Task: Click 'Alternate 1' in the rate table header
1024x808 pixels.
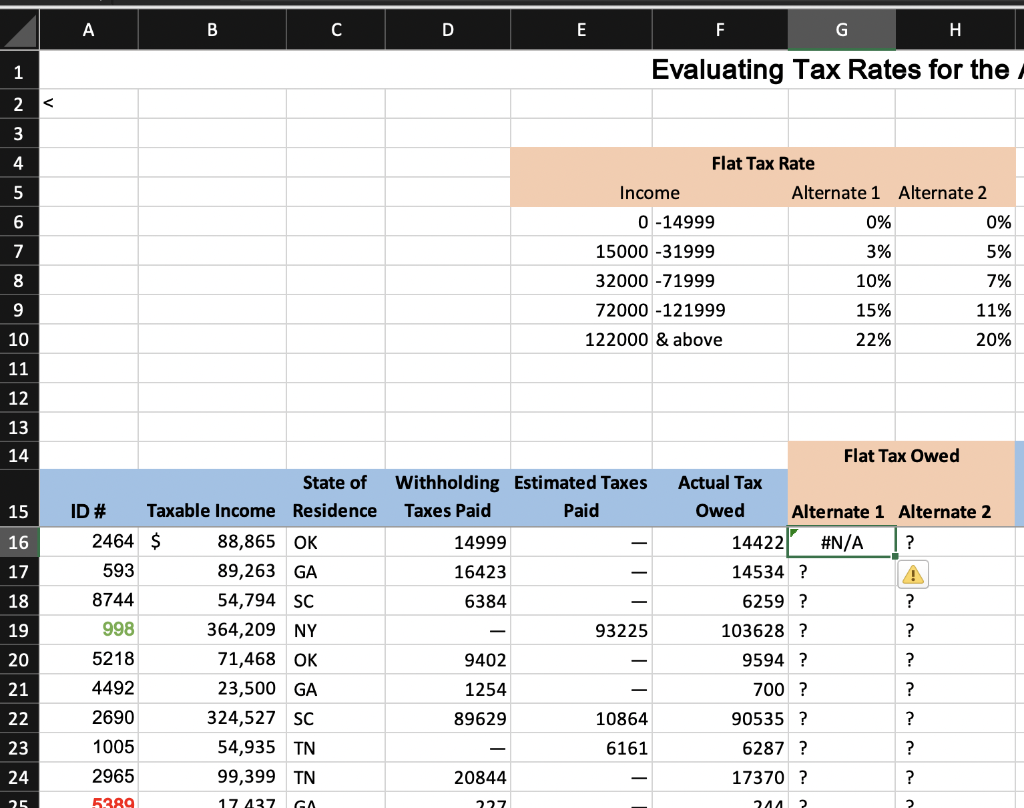Action: coord(836,193)
